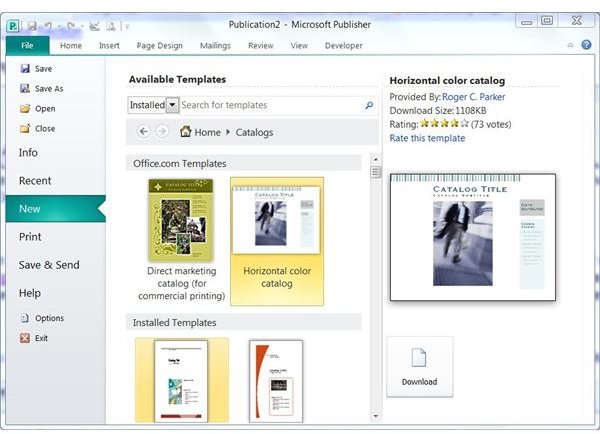Image resolution: width=600 pixels, height=434 pixels.
Task: Click the Installed Templates section header
Action: tap(243, 323)
